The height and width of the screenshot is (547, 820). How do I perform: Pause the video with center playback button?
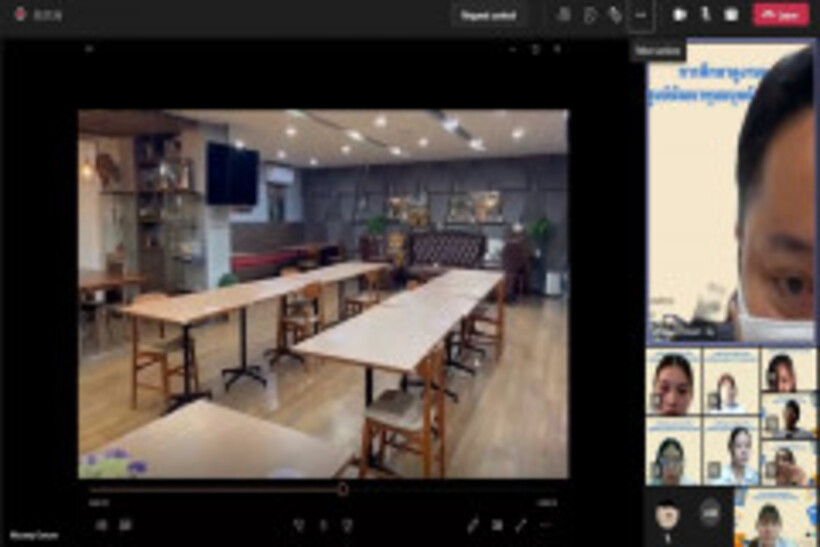(323, 525)
